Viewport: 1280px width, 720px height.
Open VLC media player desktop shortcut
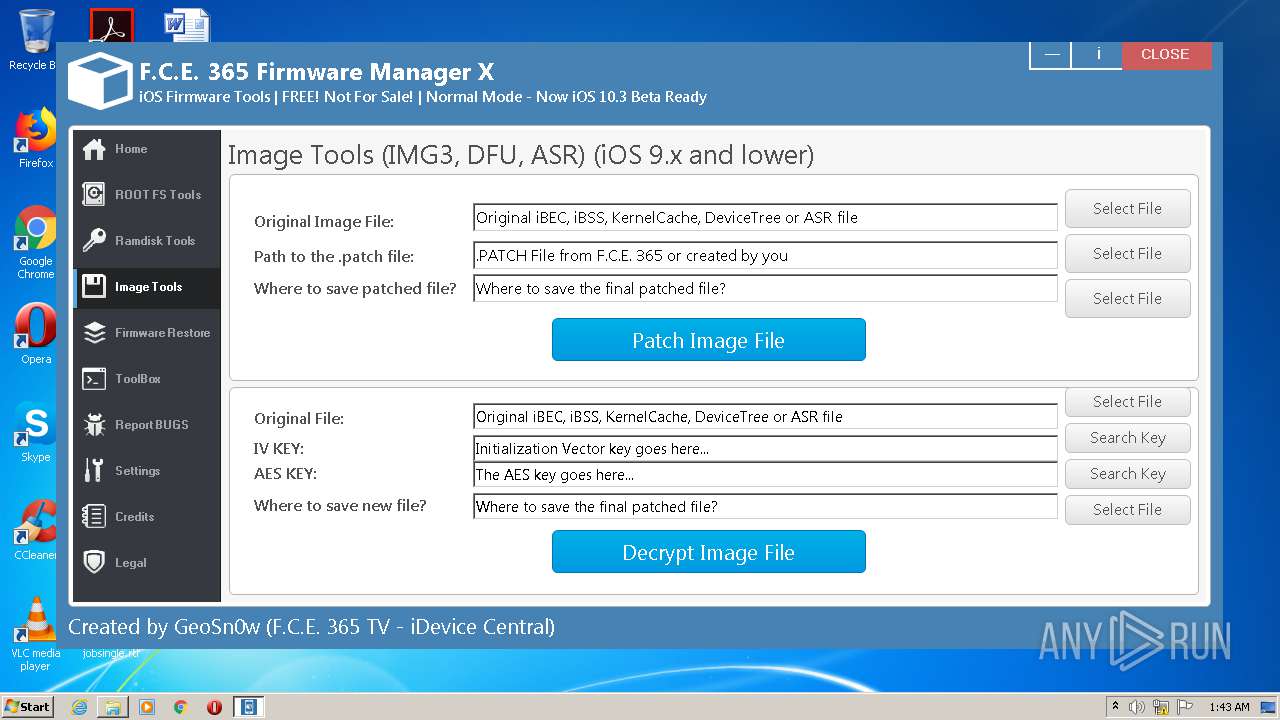coord(35,634)
